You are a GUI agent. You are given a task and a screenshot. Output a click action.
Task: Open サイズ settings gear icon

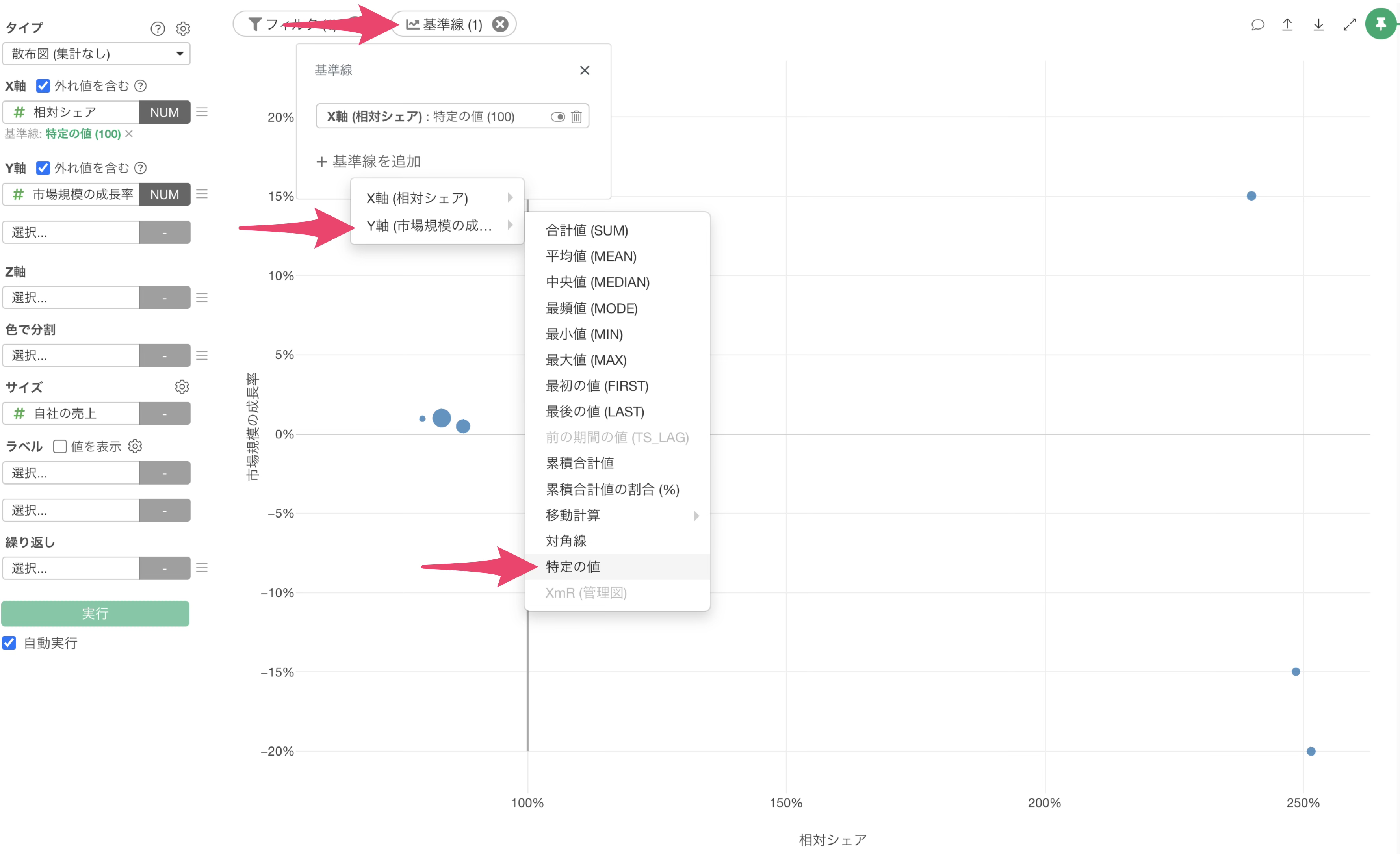click(x=182, y=387)
